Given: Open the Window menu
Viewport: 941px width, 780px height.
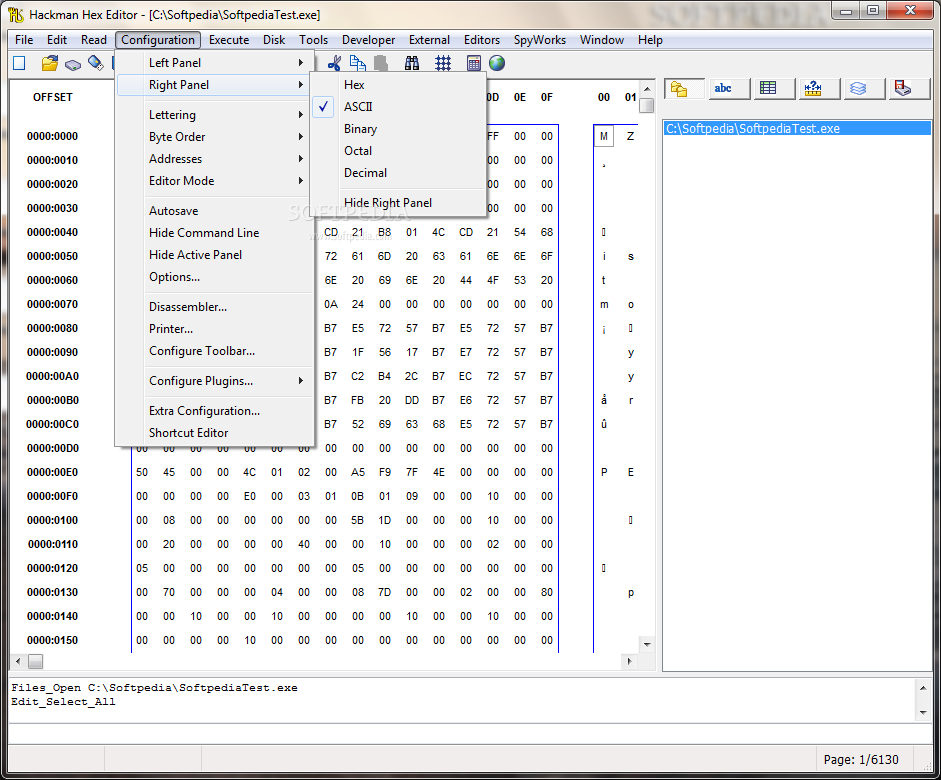Looking at the screenshot, I should coord(601,40).
